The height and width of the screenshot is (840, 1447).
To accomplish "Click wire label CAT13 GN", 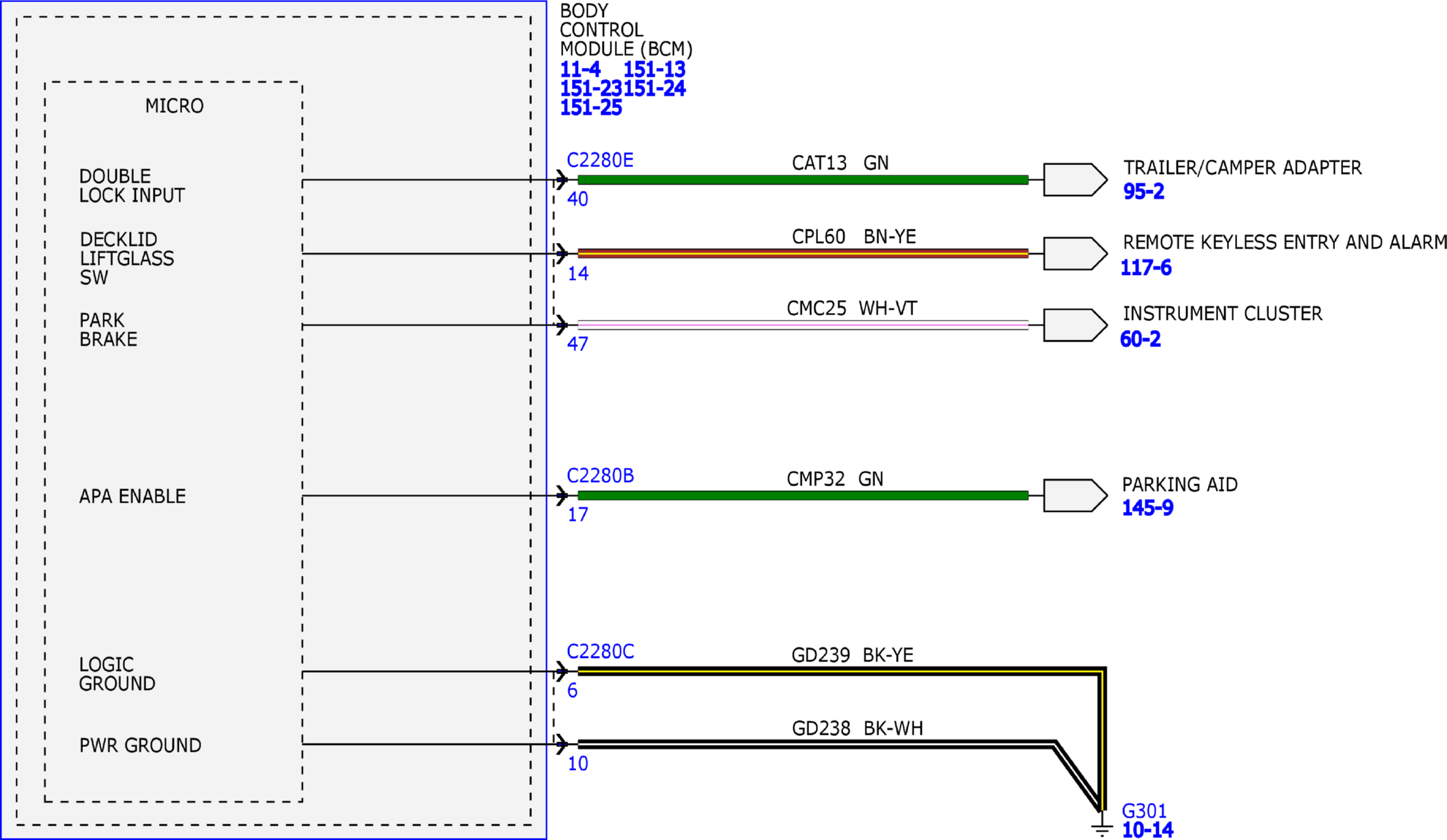I will 840,163.
